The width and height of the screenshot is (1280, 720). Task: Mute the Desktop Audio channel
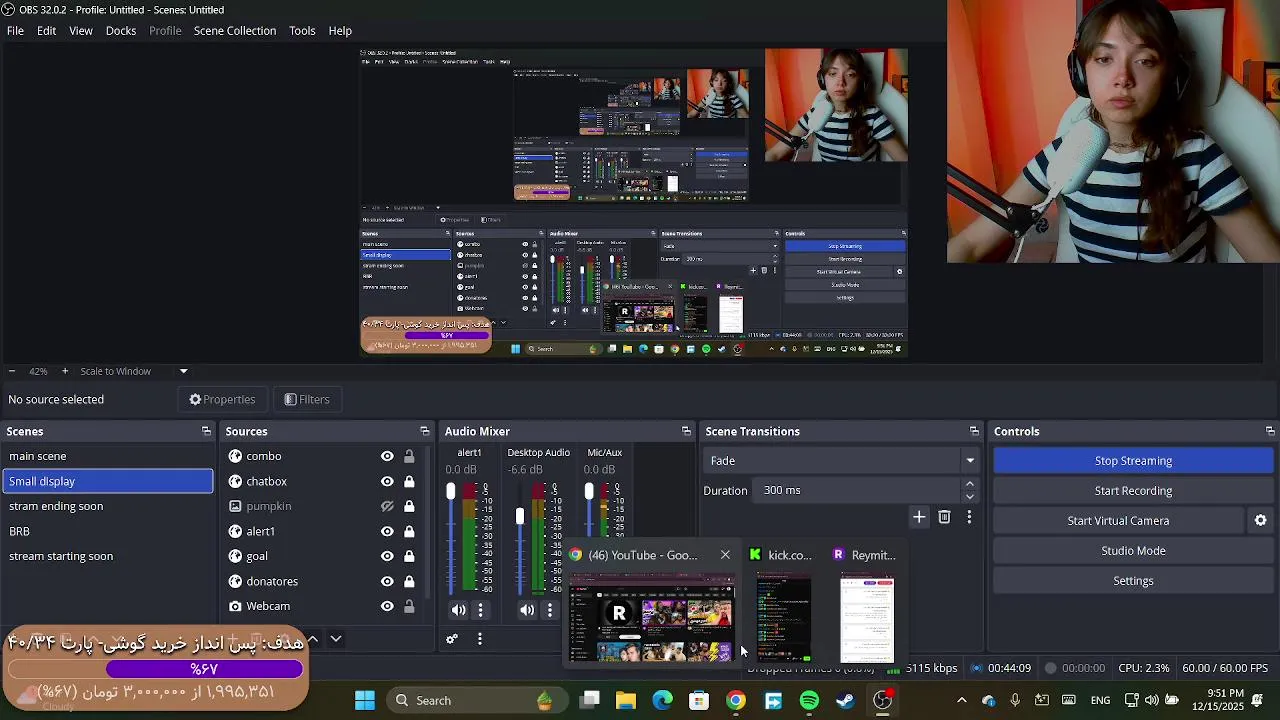(x=527, y=610)
